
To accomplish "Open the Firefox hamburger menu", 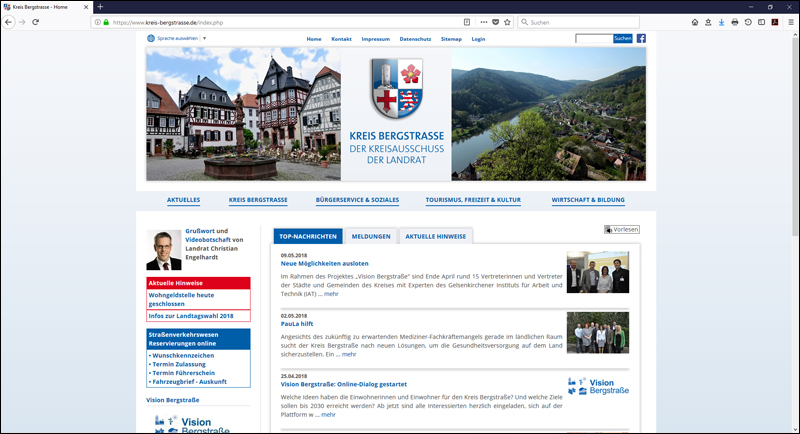I will (x=791, y=22).
